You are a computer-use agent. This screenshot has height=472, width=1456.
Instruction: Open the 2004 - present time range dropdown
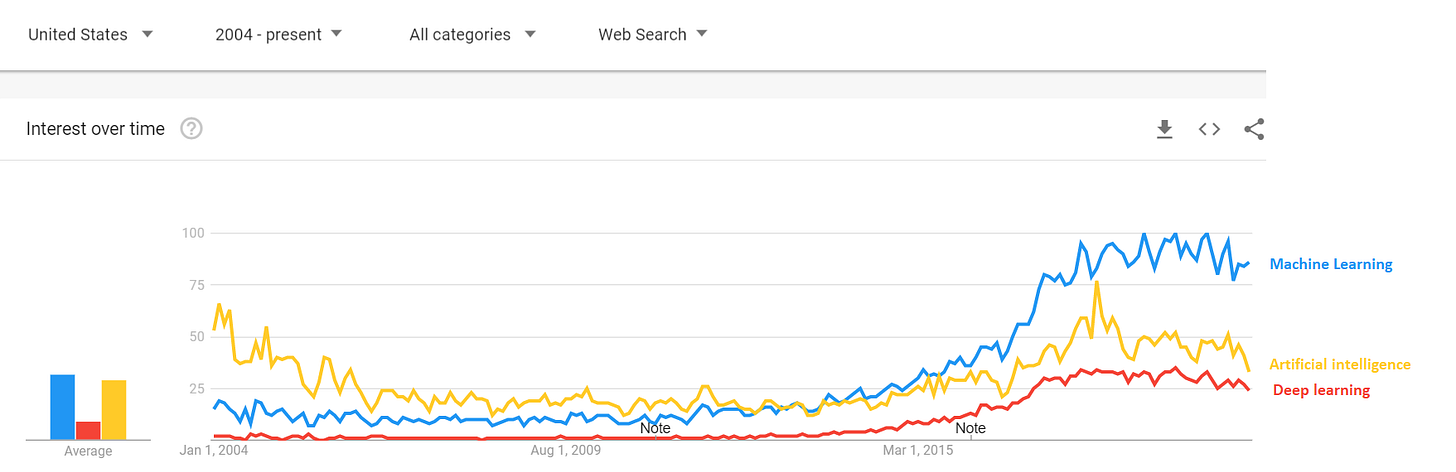point(278,34)
